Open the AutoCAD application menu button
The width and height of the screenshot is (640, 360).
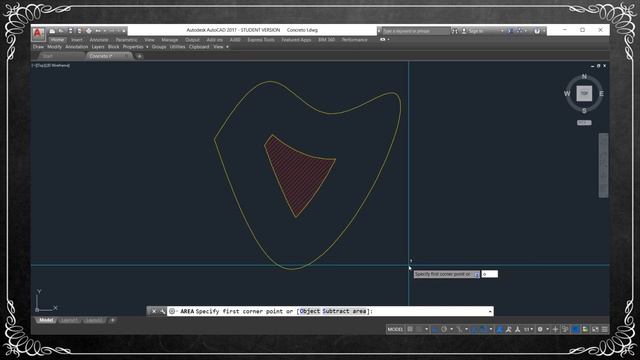[x=38, y=33]
